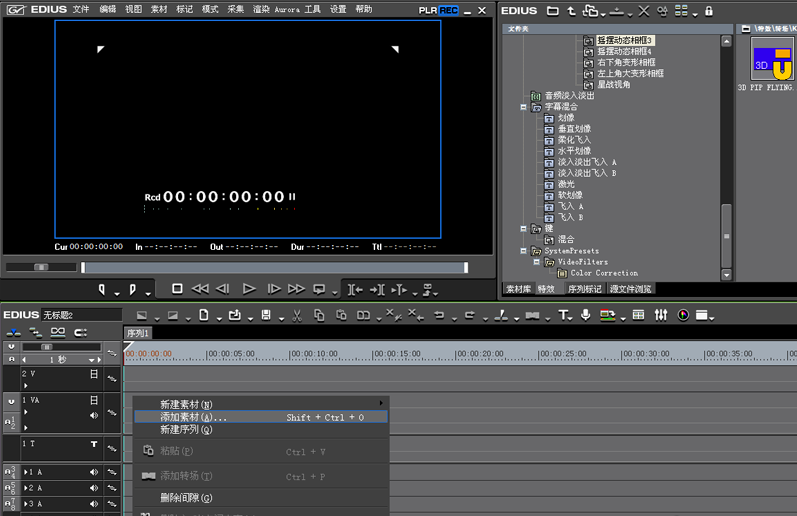The image size is (797, 516).
Task: Toggle the speaker on the 1 VA track
Action: click(x=95, y=415)
